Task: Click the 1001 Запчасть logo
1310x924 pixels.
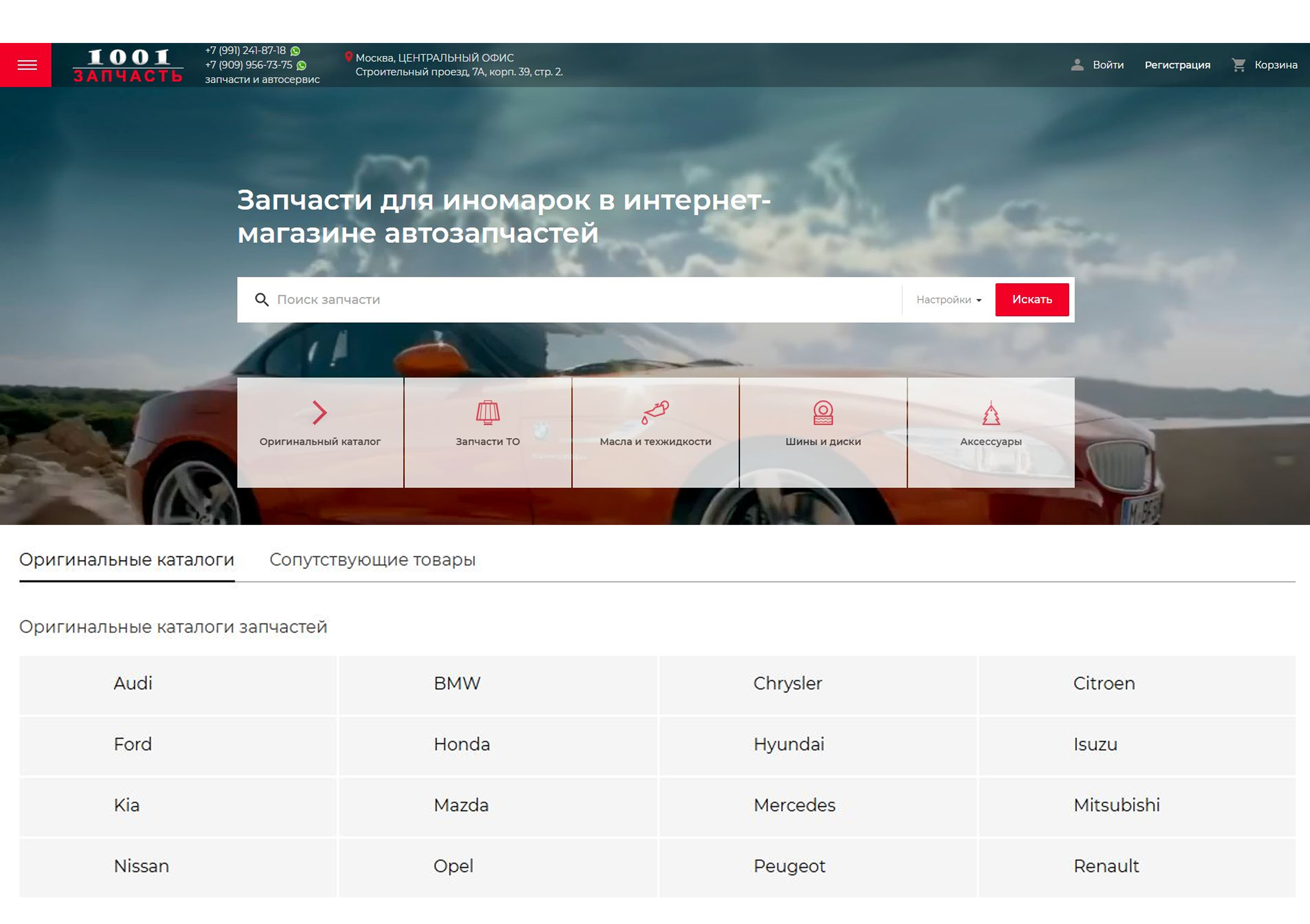Action: tap(128, 65)
